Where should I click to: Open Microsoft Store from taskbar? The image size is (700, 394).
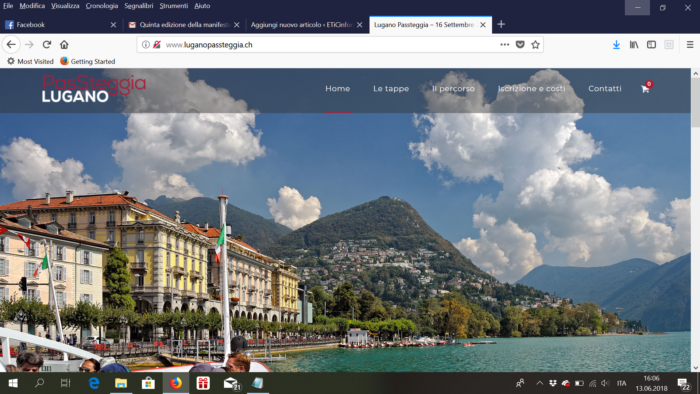148,383
